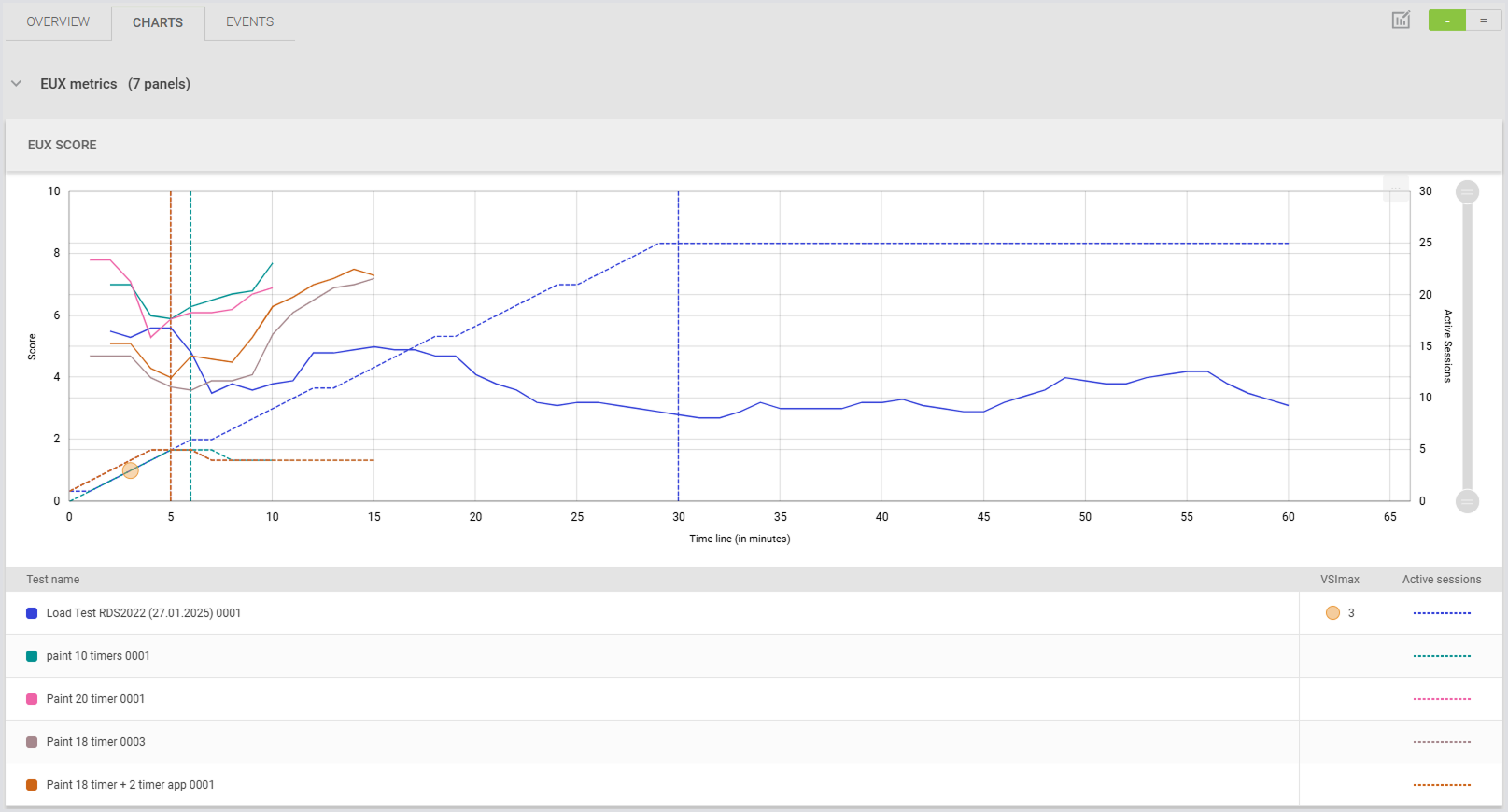This screenshot has height=812, width=1508.
Task: Open the Overview tab
Action: pyautogui.click(x=58, y=21)
